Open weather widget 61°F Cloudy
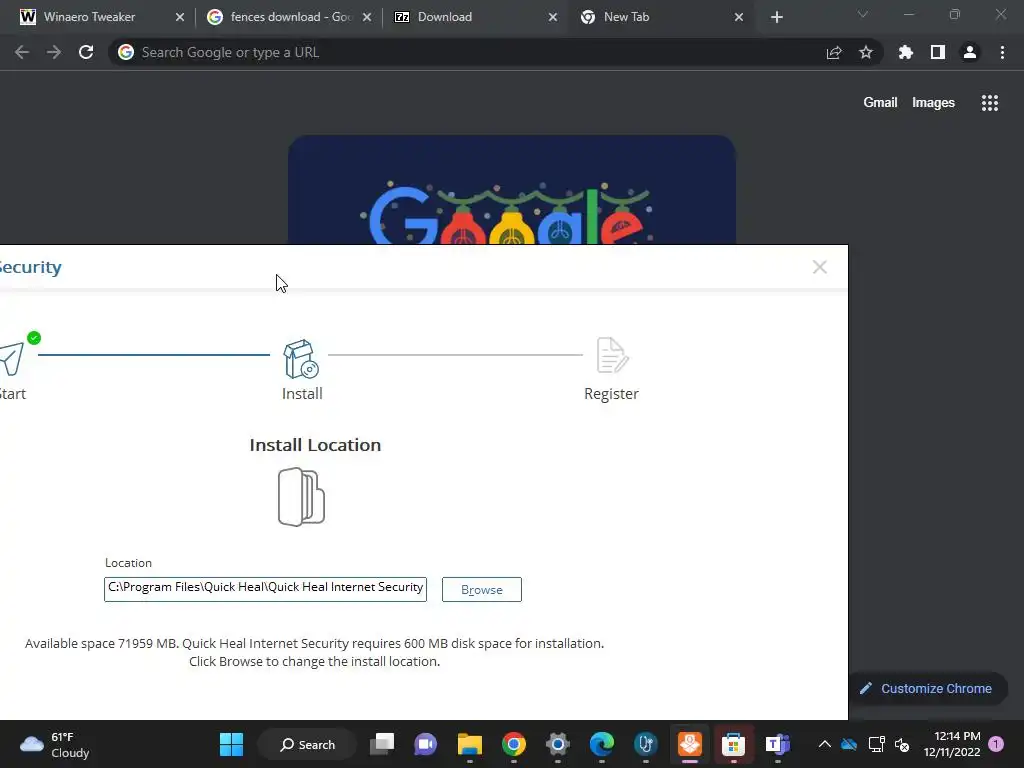The width and height of the screenshot is (1024, 768). (56, 744)
